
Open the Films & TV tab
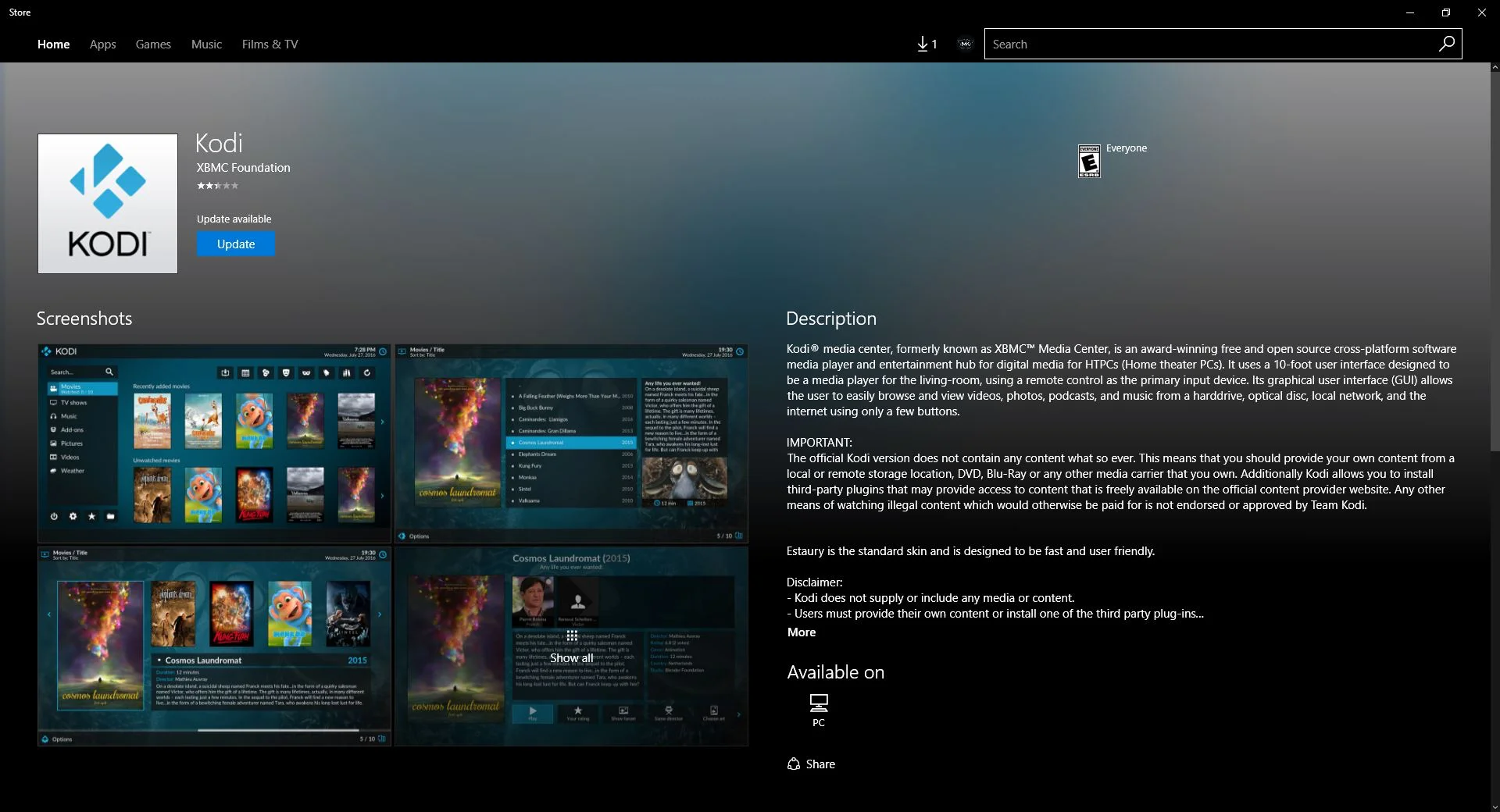270,45
